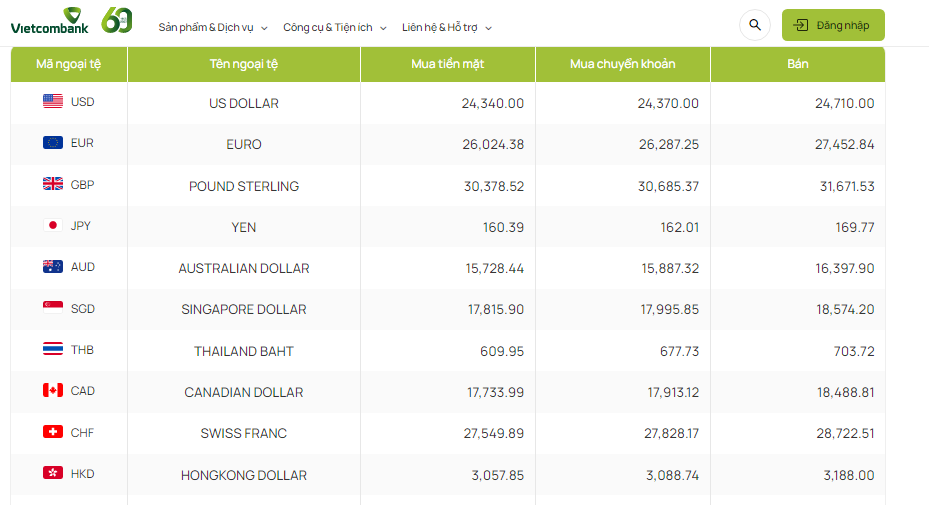This screenshot has height=505, width=929.
Task: Click the Canada flag icon
Action: tap(53, 390)
